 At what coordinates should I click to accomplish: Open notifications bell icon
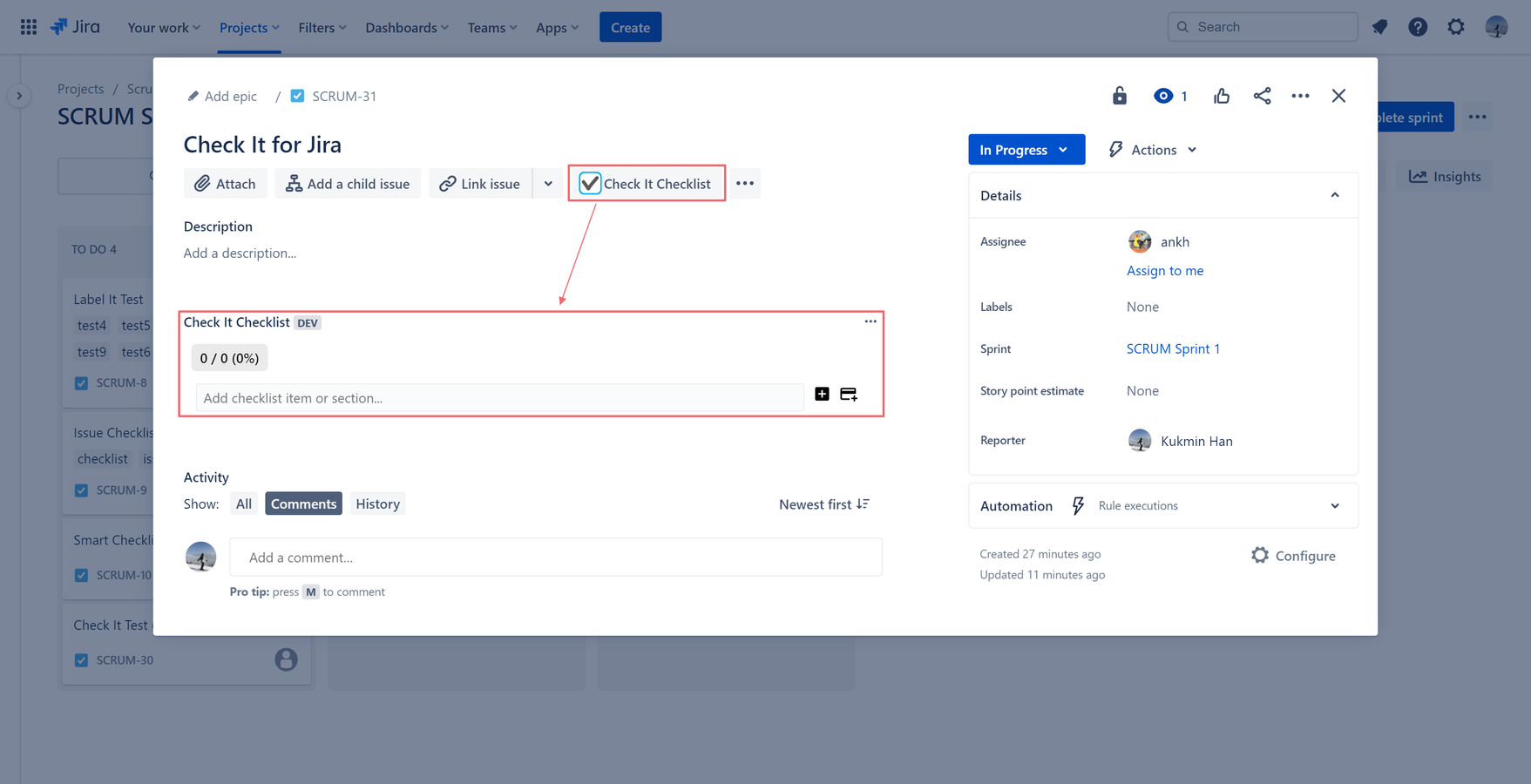(x=1379, y=27)
